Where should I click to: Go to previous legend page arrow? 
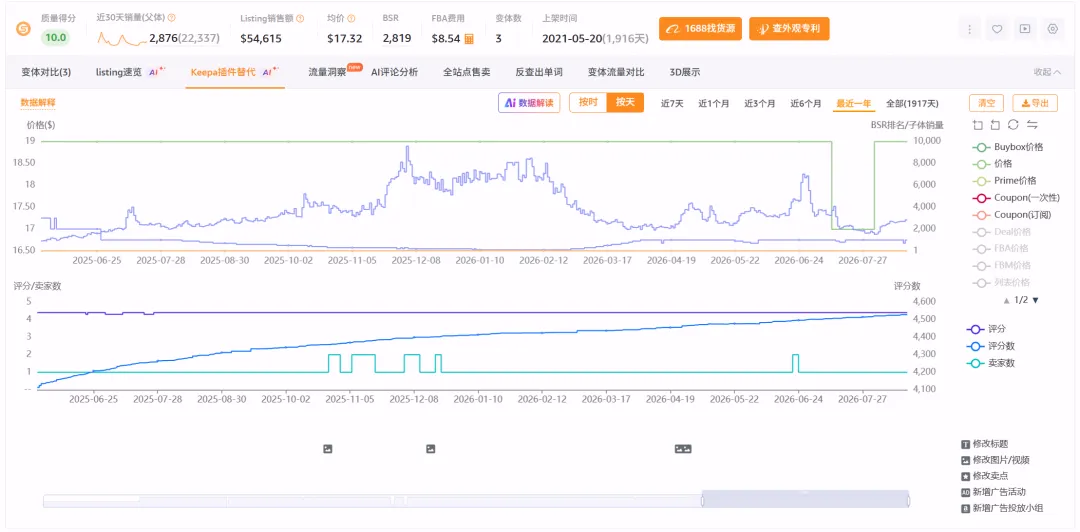[x=1007, y=300]
